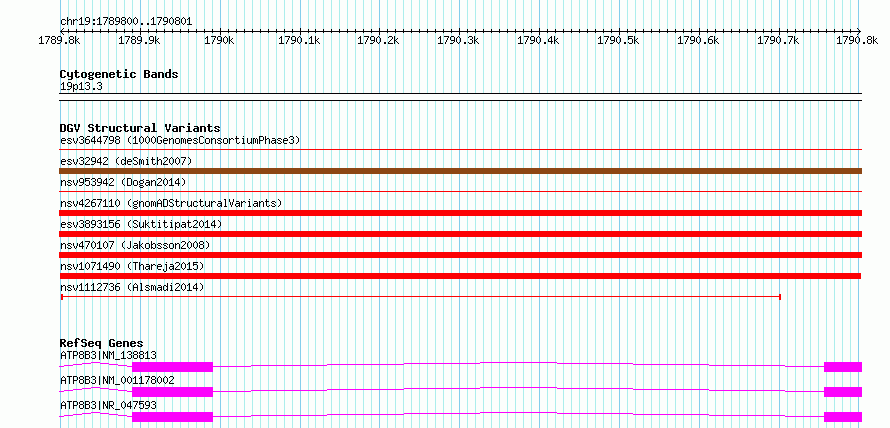Image resolution: width=890 pixels, height=428 pixels.
Task: Open the nsv1112736 (Alsmadi2014) label
Action: point(132,287)
